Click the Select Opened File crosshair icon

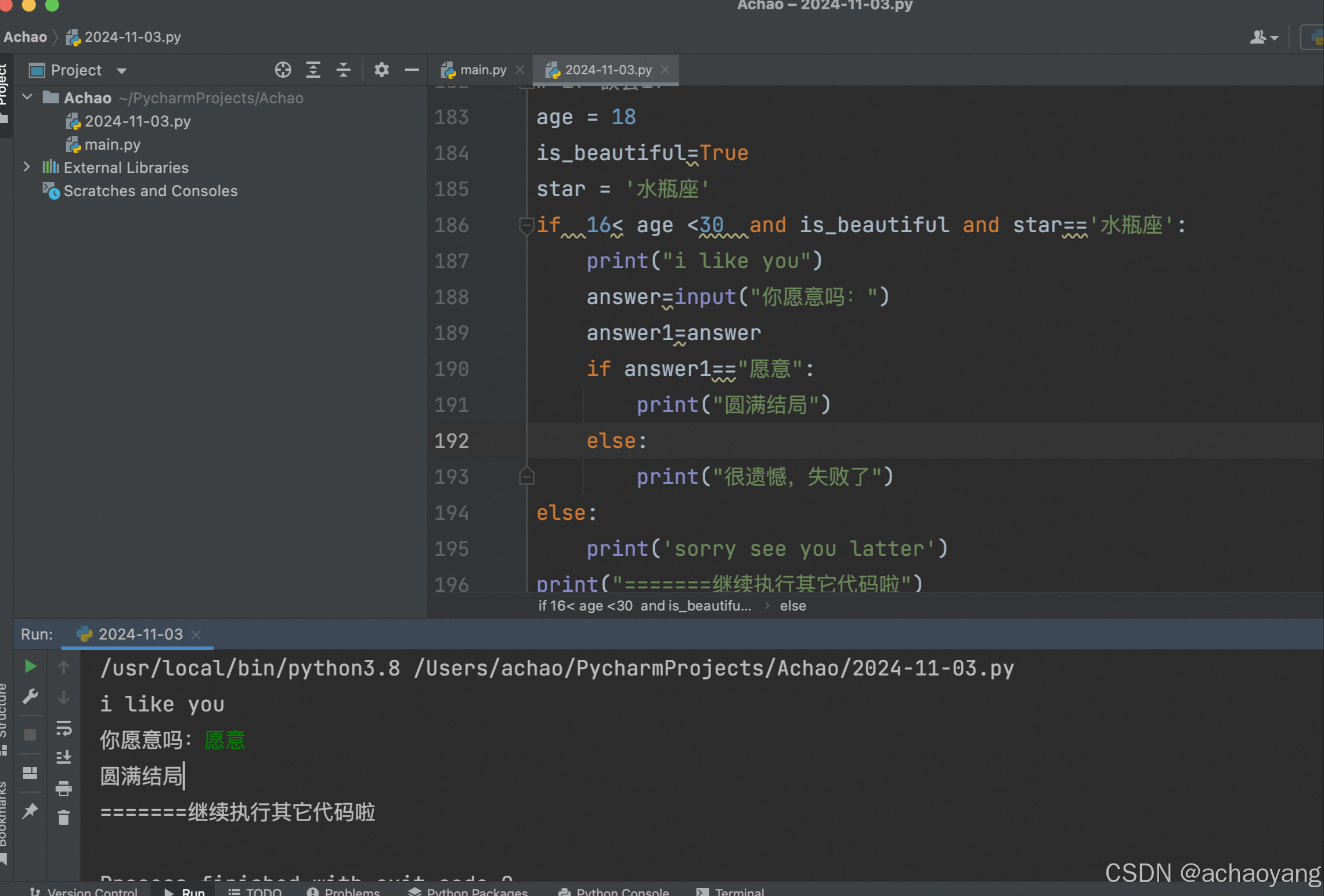click(283, 70)
